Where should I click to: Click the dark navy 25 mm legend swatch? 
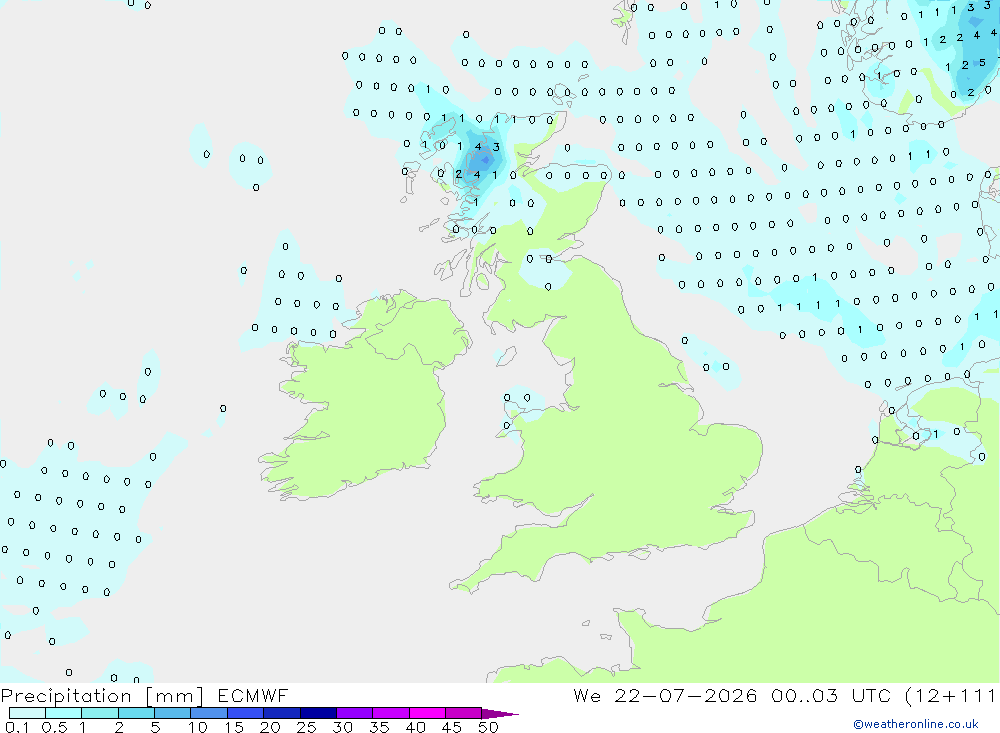point(318,713)
